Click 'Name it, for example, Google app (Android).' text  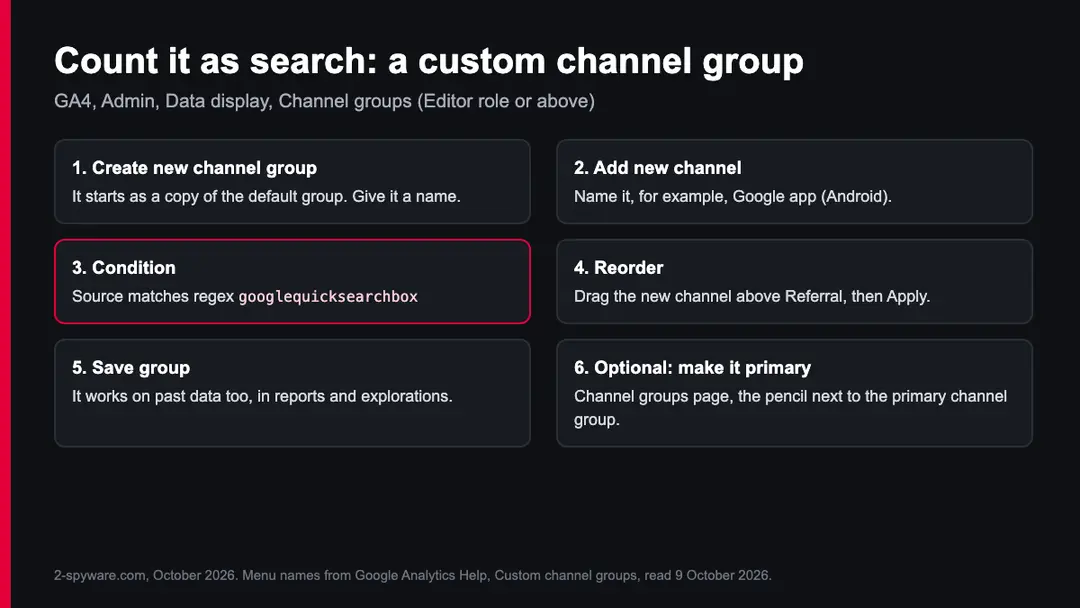[732, 196]
